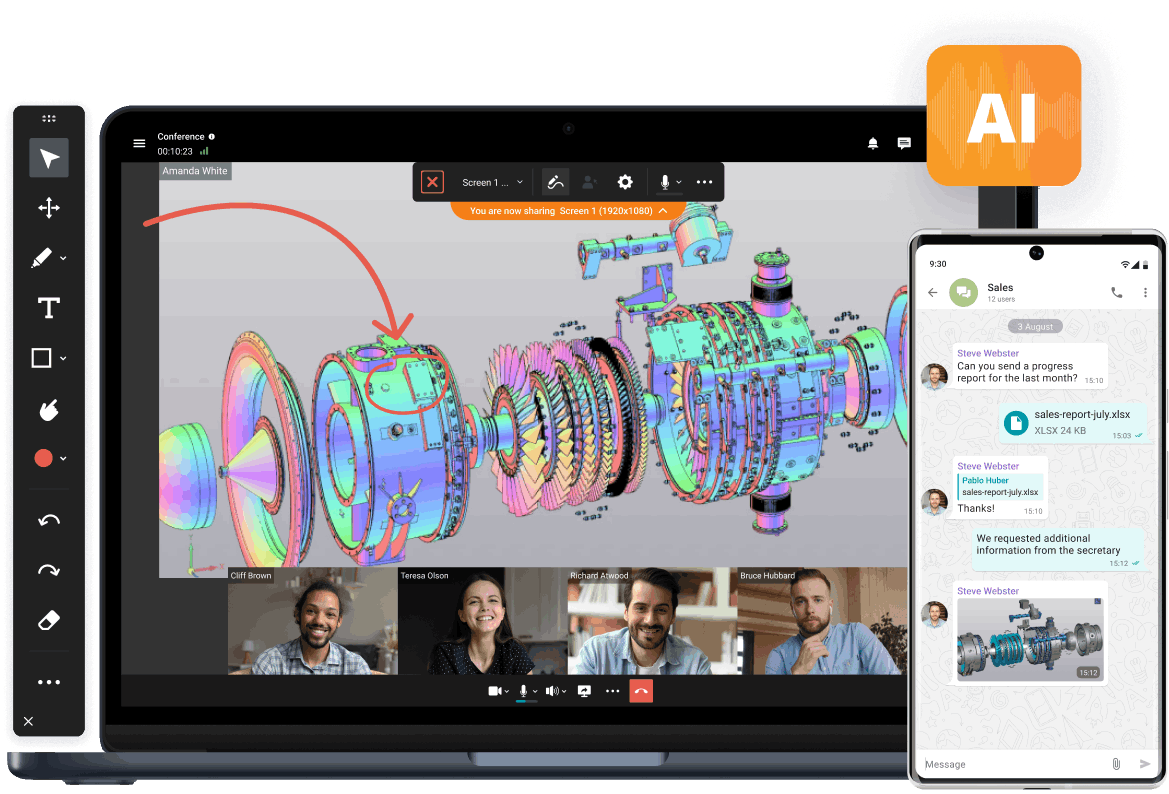This screenshot has width=1169, height=794.
Task: Pick the red color swatch
Action: tap(43, 458)
